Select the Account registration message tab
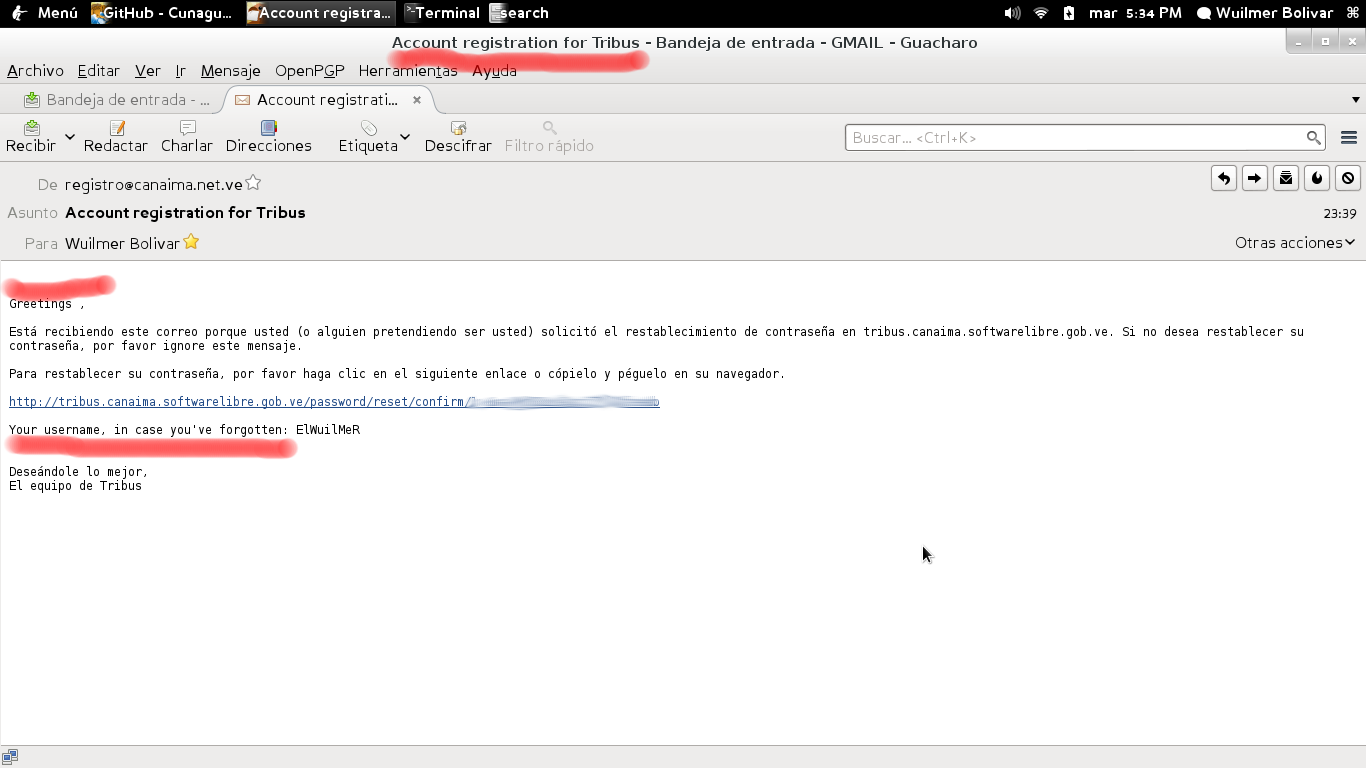This screenshot has width=1366, height=768. (x=327, y=100)
